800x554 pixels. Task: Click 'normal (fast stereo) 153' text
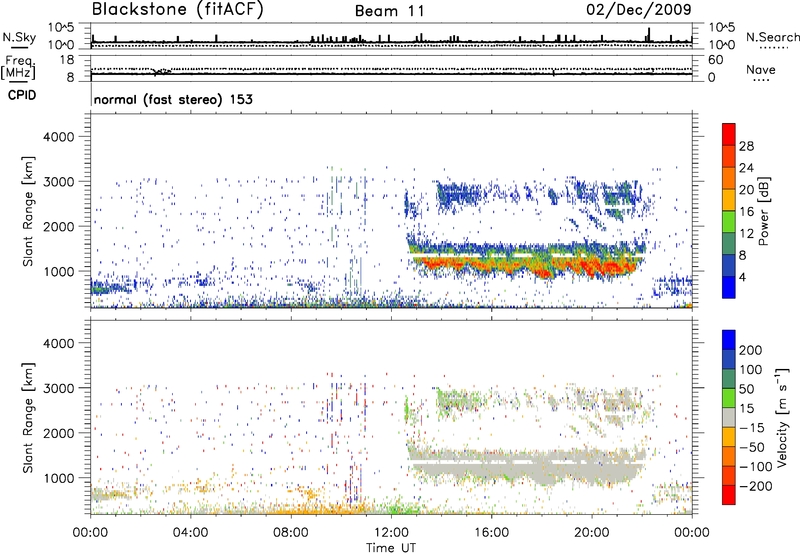coord(173,99)
